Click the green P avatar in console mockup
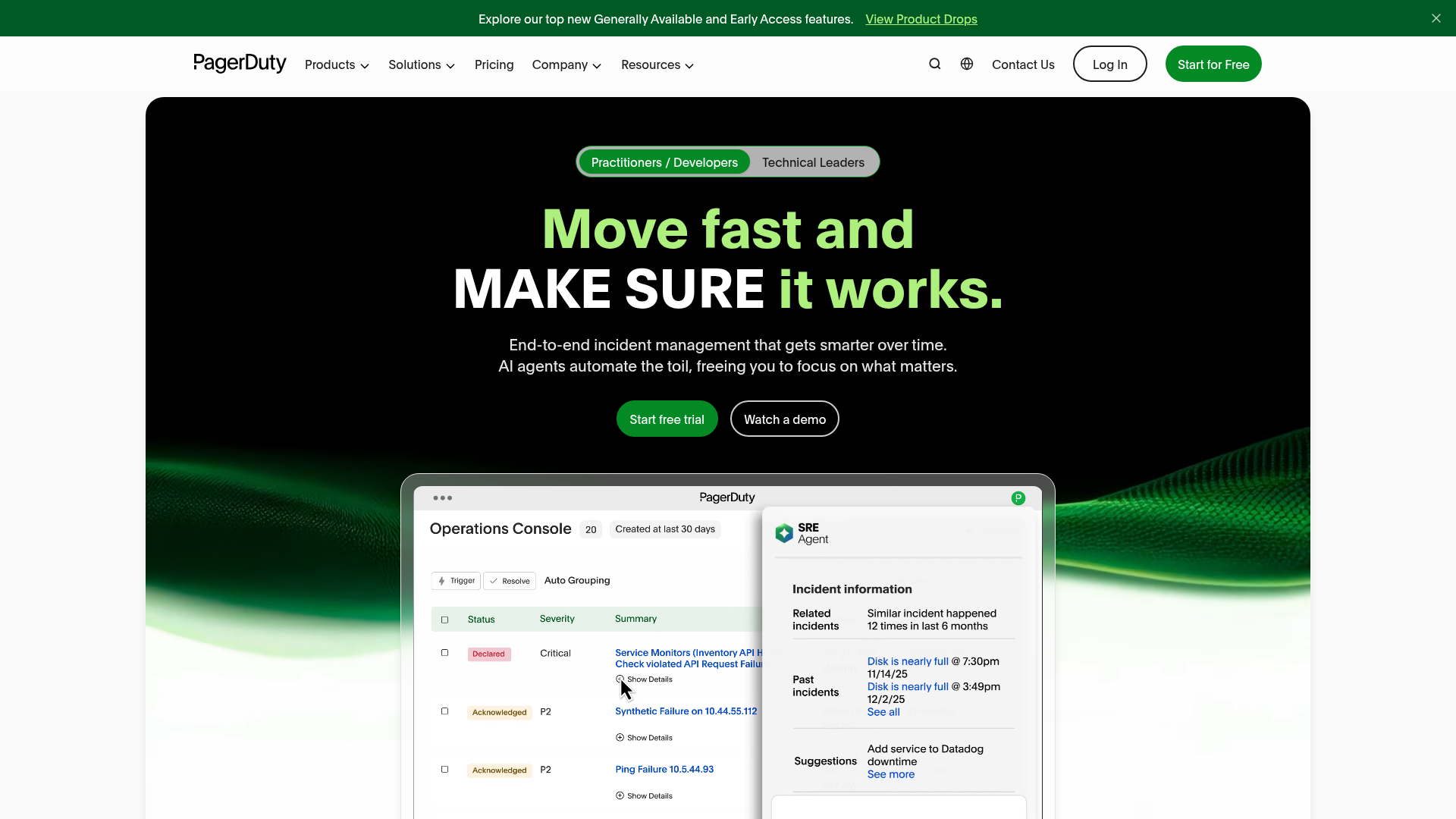The width and height of the screenshot is (1456, 819). pyautogui.click(x=1018, y=498)
